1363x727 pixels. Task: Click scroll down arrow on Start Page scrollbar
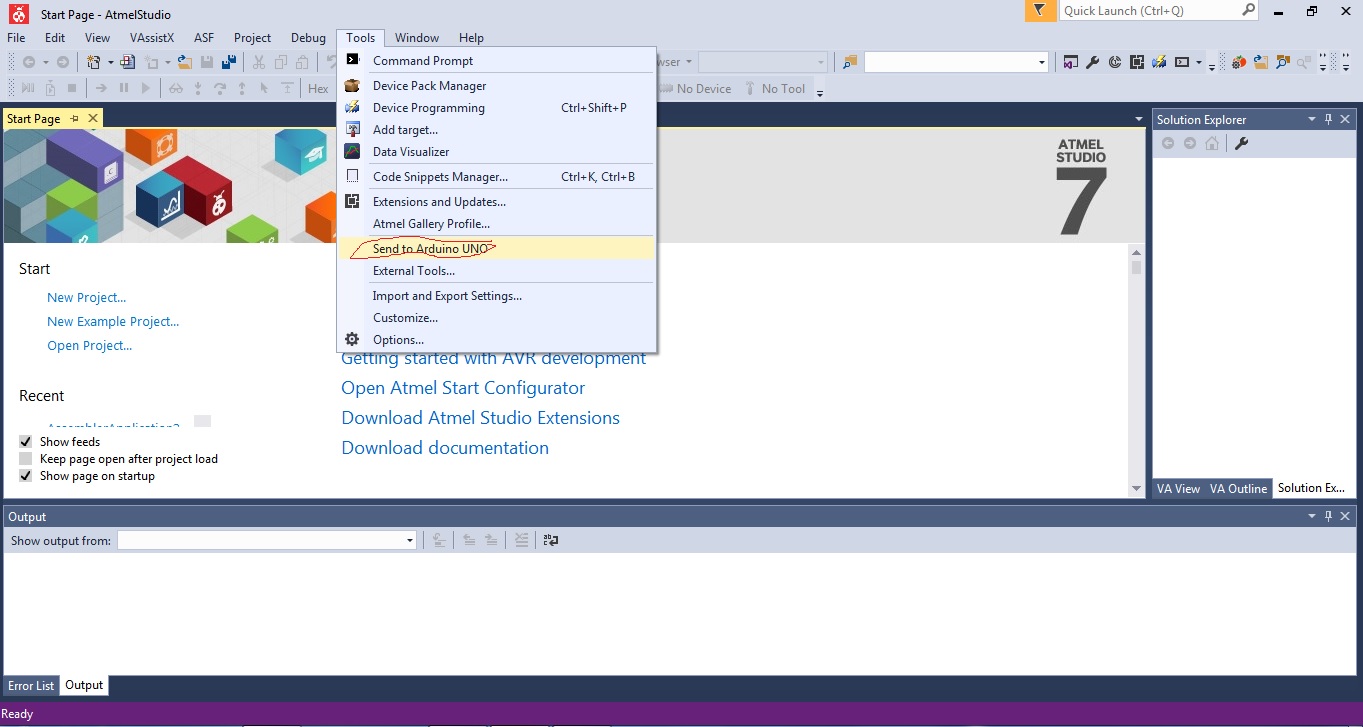[x=1136, y=488]
